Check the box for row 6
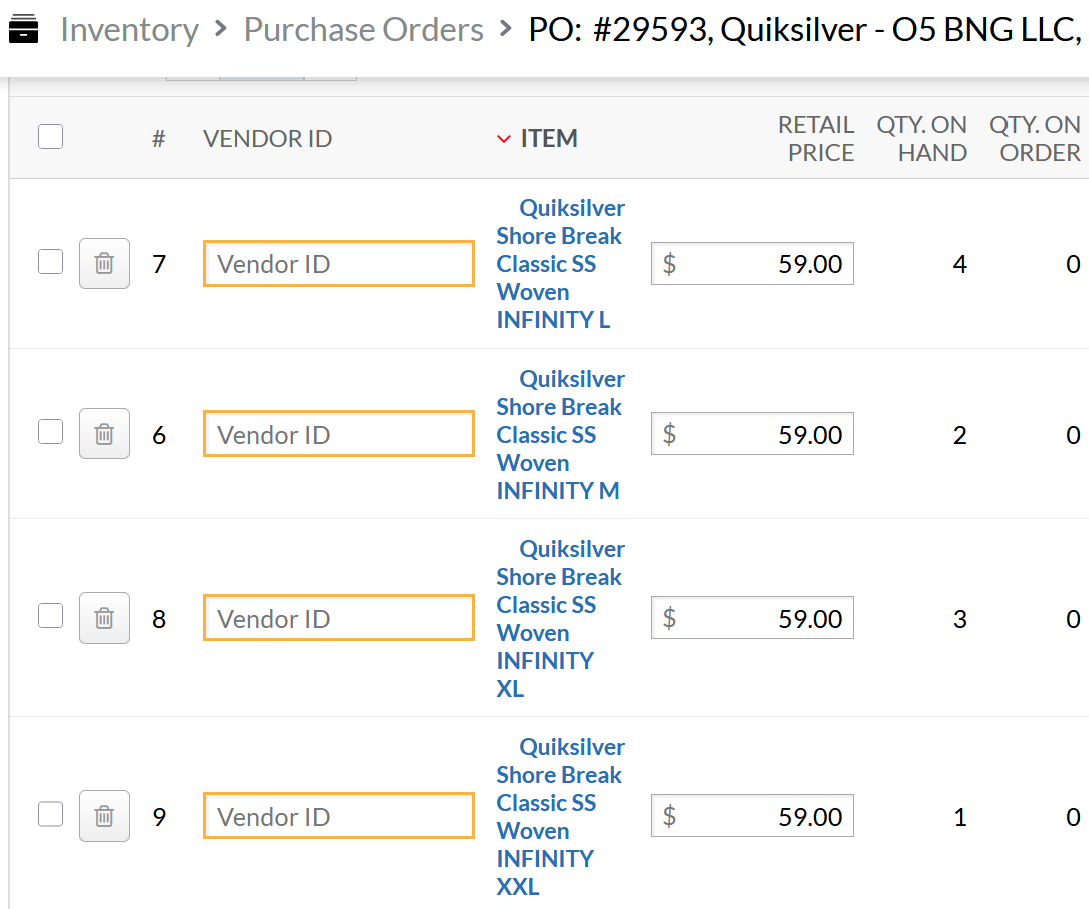The width and height of the screenshot is (1089, 909). tap(51, 432)
